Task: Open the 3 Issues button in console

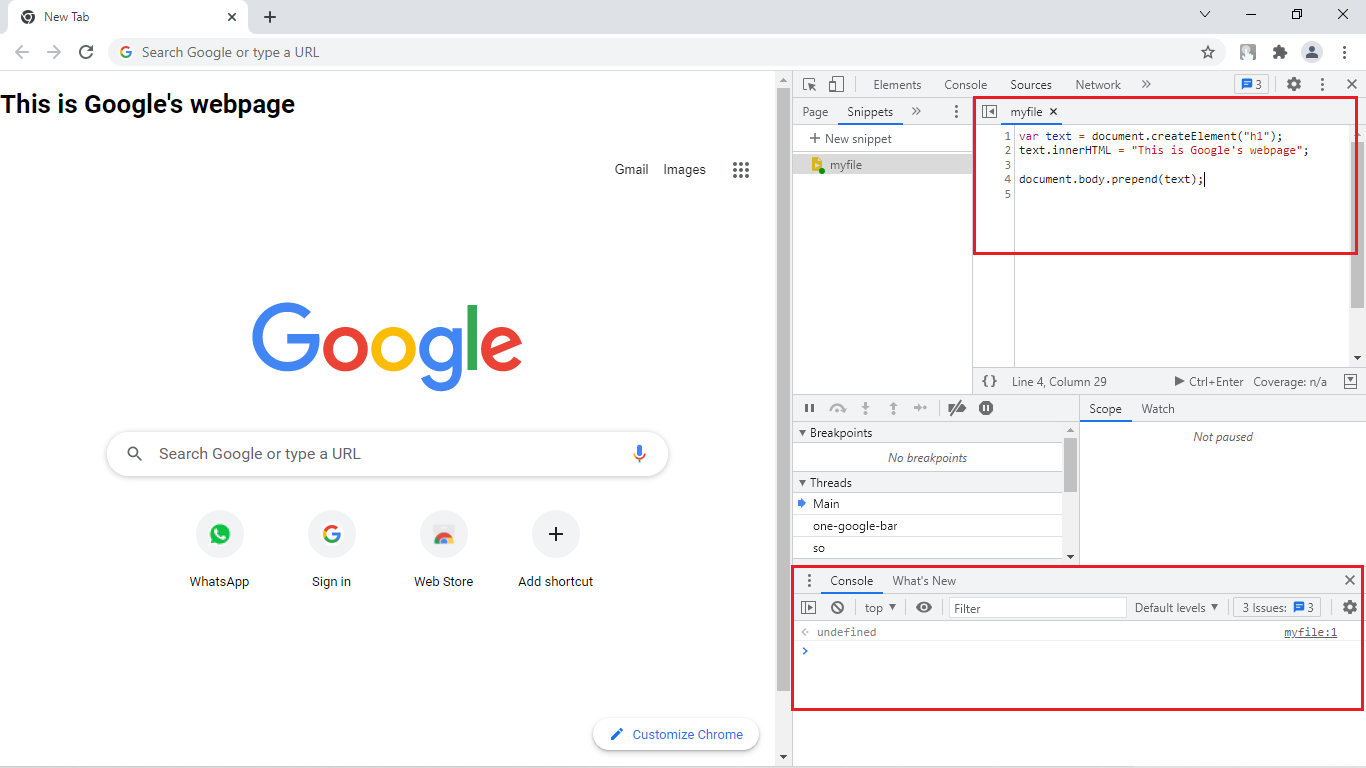Action: pyautogui.click(x=1278, y=608)
